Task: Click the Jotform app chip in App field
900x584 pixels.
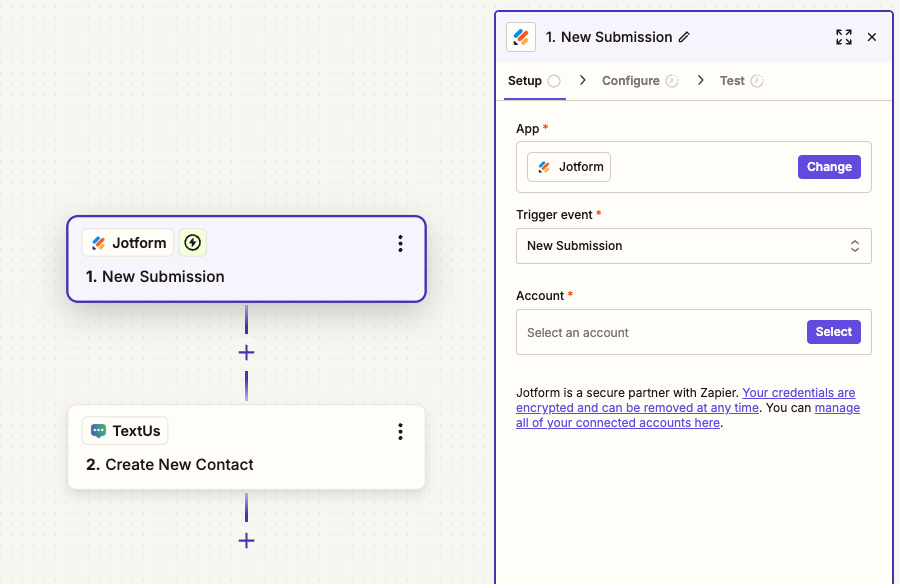Action: pos(569,167)
